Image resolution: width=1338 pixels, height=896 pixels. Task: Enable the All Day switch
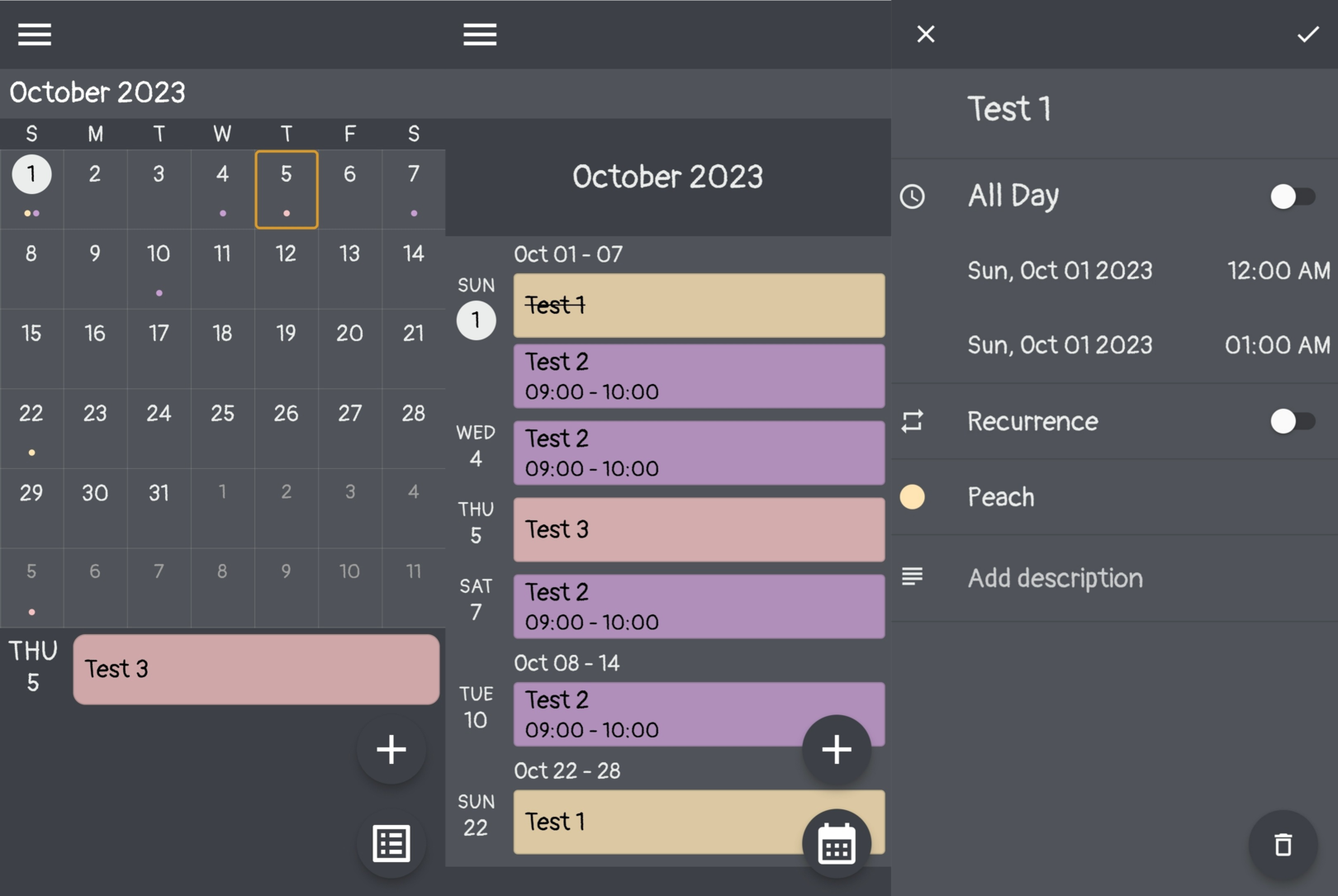[1293, 196]
